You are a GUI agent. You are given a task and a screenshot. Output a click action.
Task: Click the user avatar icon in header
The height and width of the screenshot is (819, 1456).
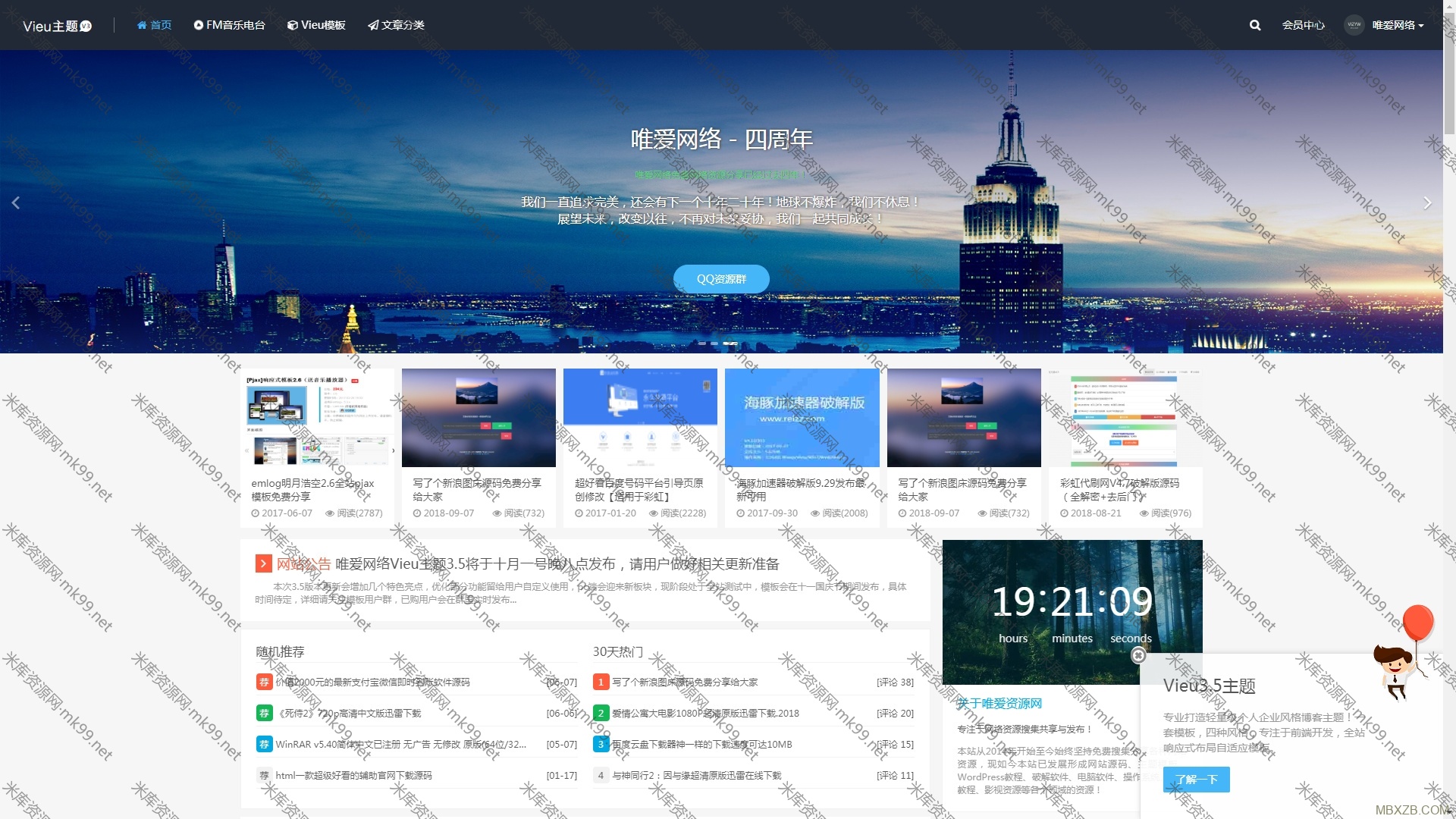[1354, 25]
